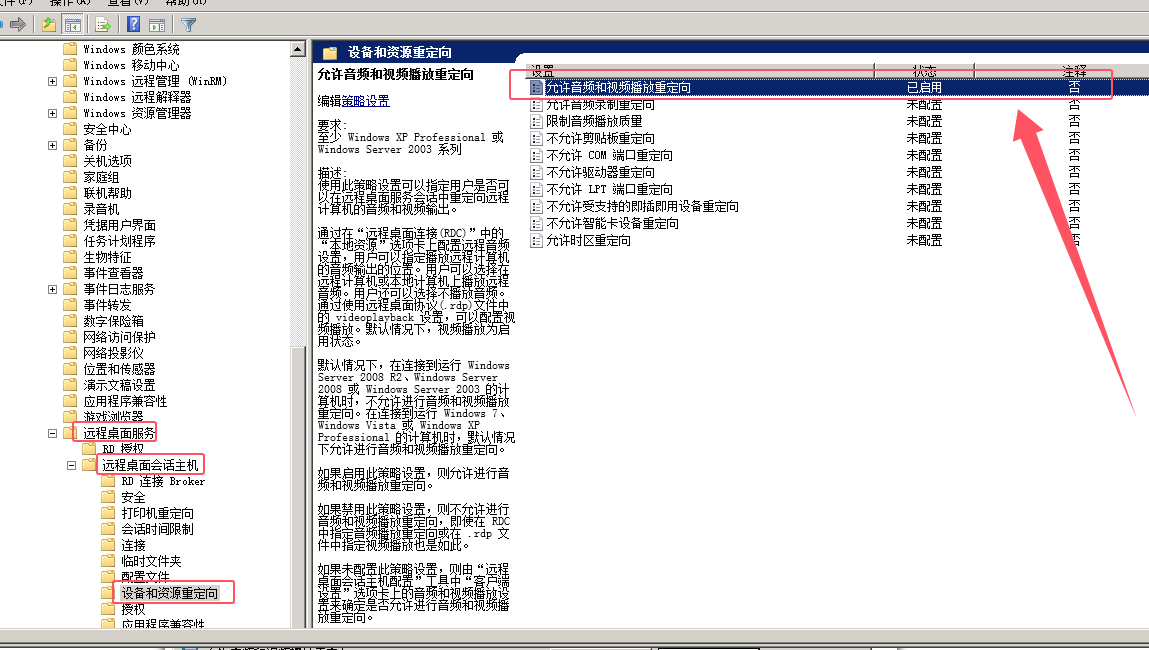This screenshot has height=650, width=1149.
Task: Toggle the Show/Hide Action Pane icon
Action: [157, 24]
